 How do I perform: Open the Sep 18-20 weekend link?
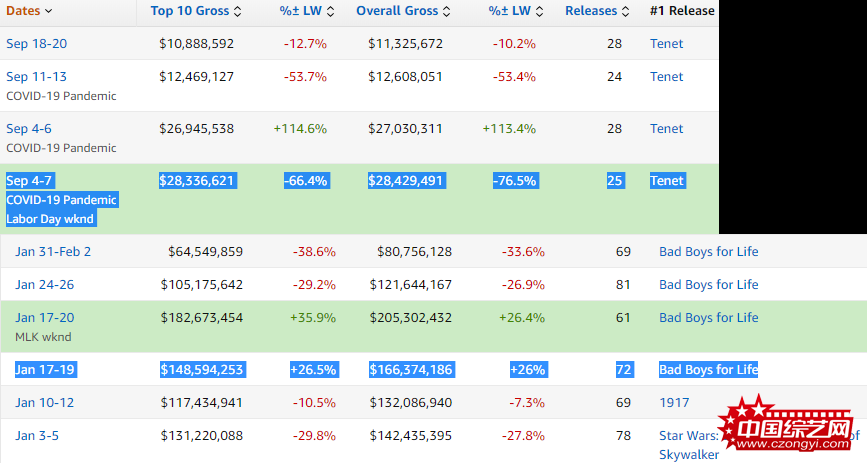[36, 44]
